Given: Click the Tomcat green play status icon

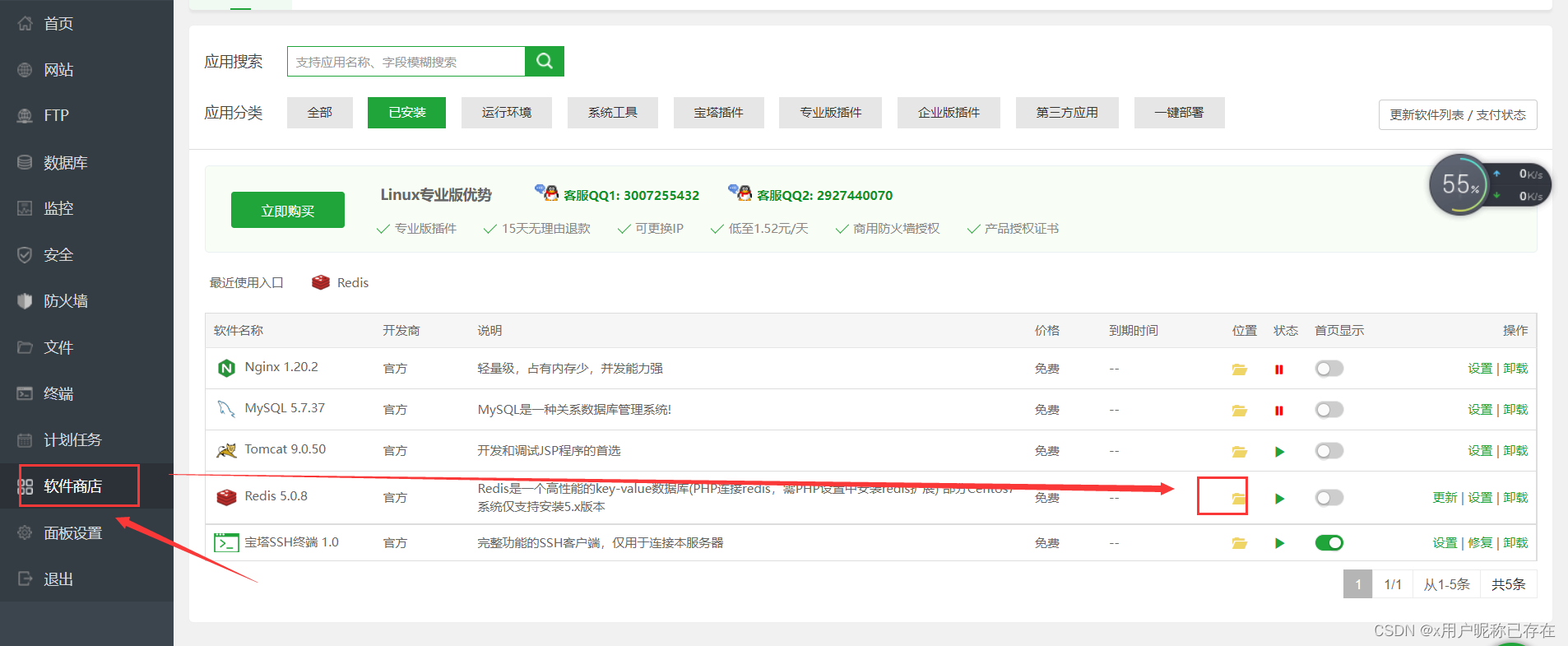Looking at the screenshot, I should 1279,452.
